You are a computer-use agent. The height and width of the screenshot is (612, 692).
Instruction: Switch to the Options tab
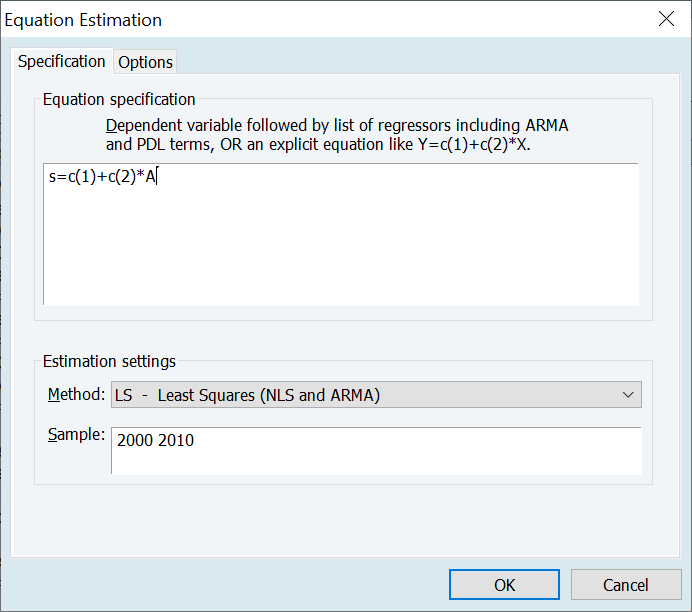(146, 62)
